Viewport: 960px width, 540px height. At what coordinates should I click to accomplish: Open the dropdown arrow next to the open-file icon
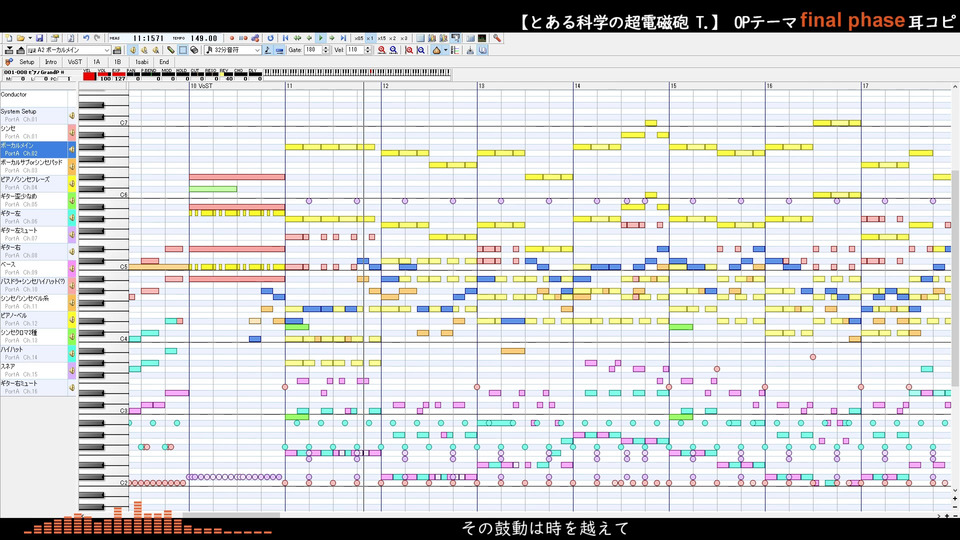click(x=30, y=38)
